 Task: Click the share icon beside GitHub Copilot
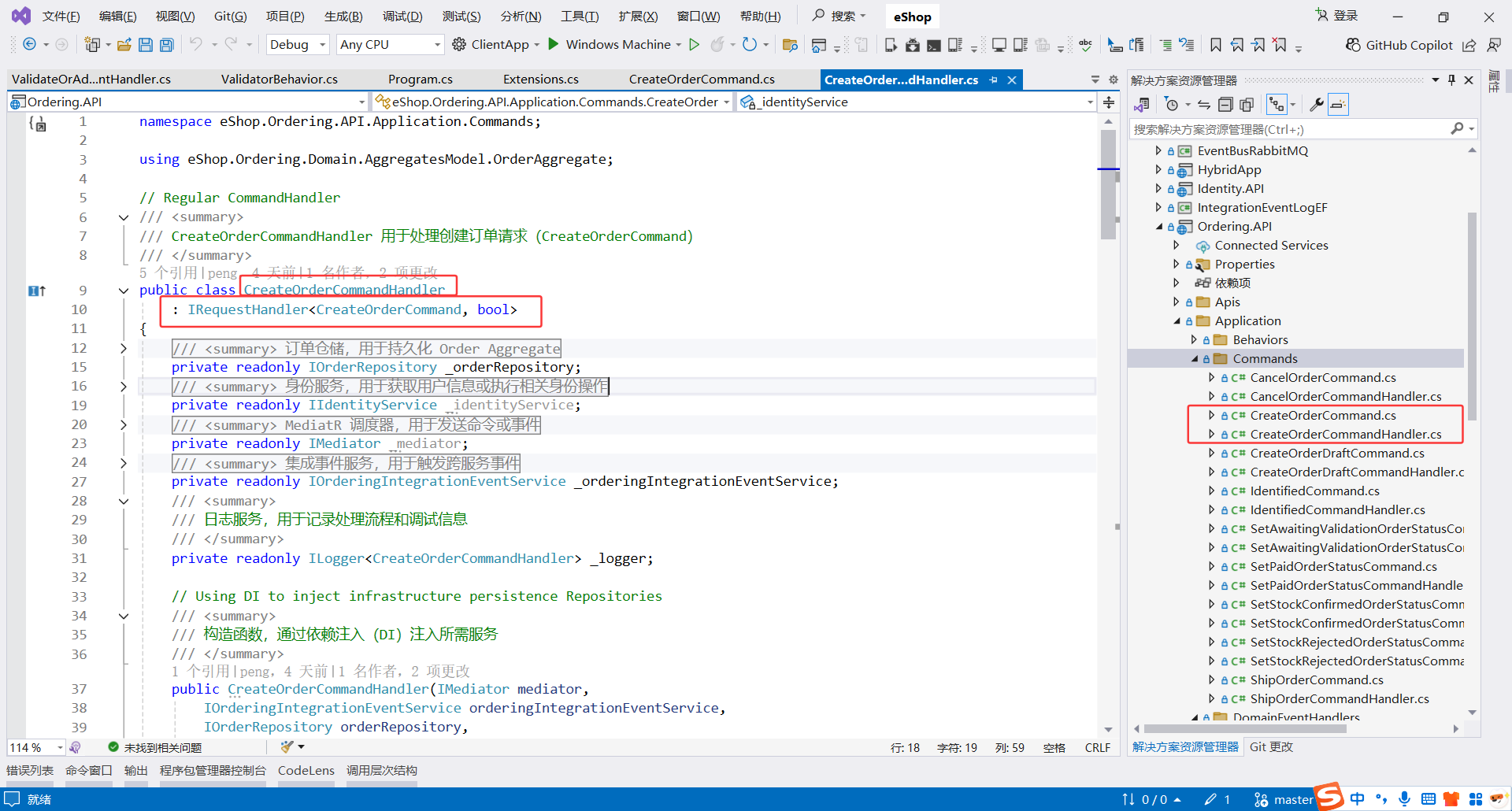[1469, 45]
